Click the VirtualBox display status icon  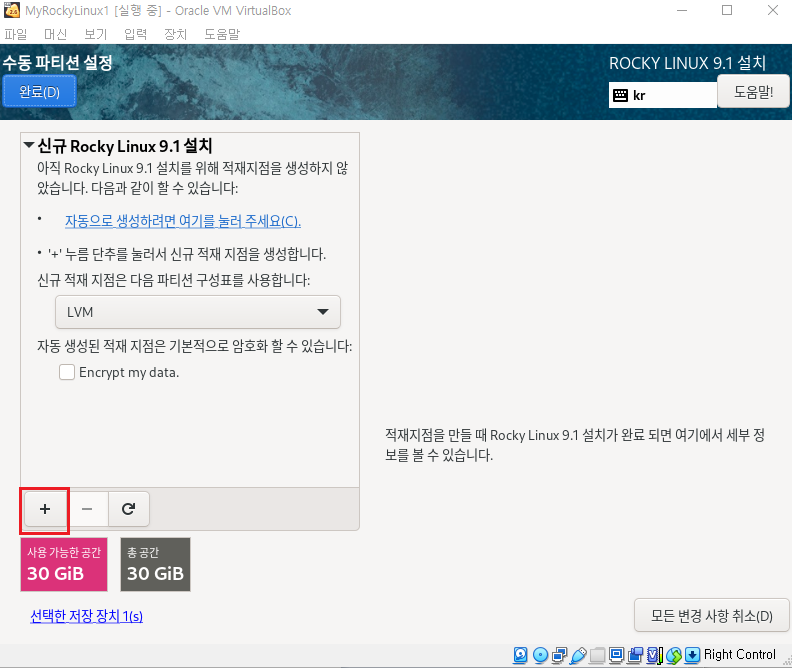[x=616, y=655]
